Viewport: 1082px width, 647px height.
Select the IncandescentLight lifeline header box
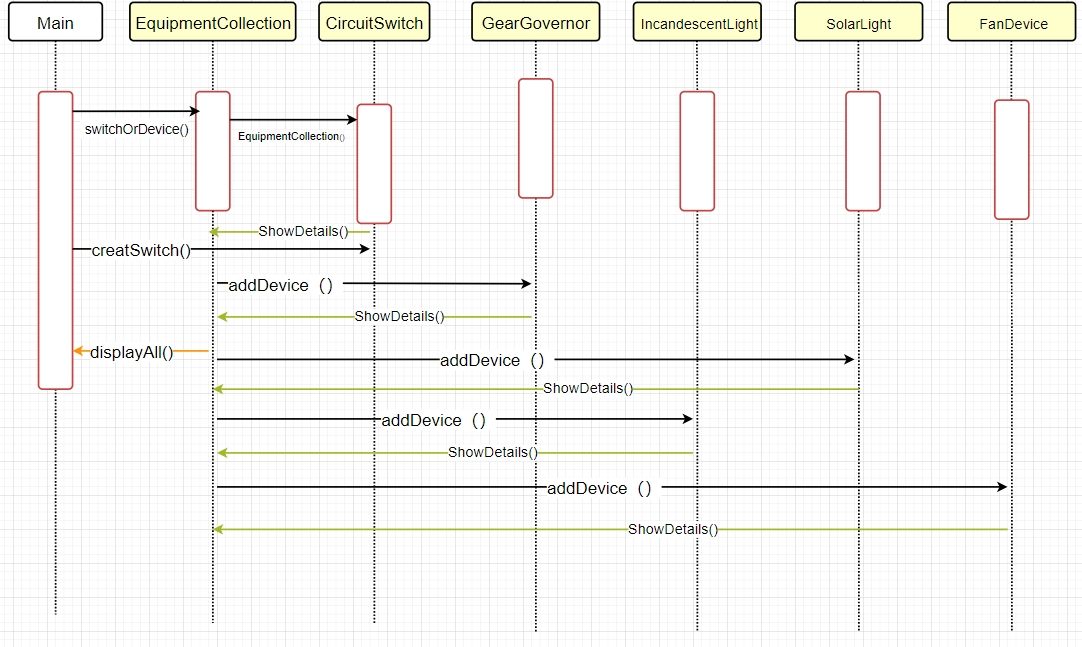(x=697, y=22)
